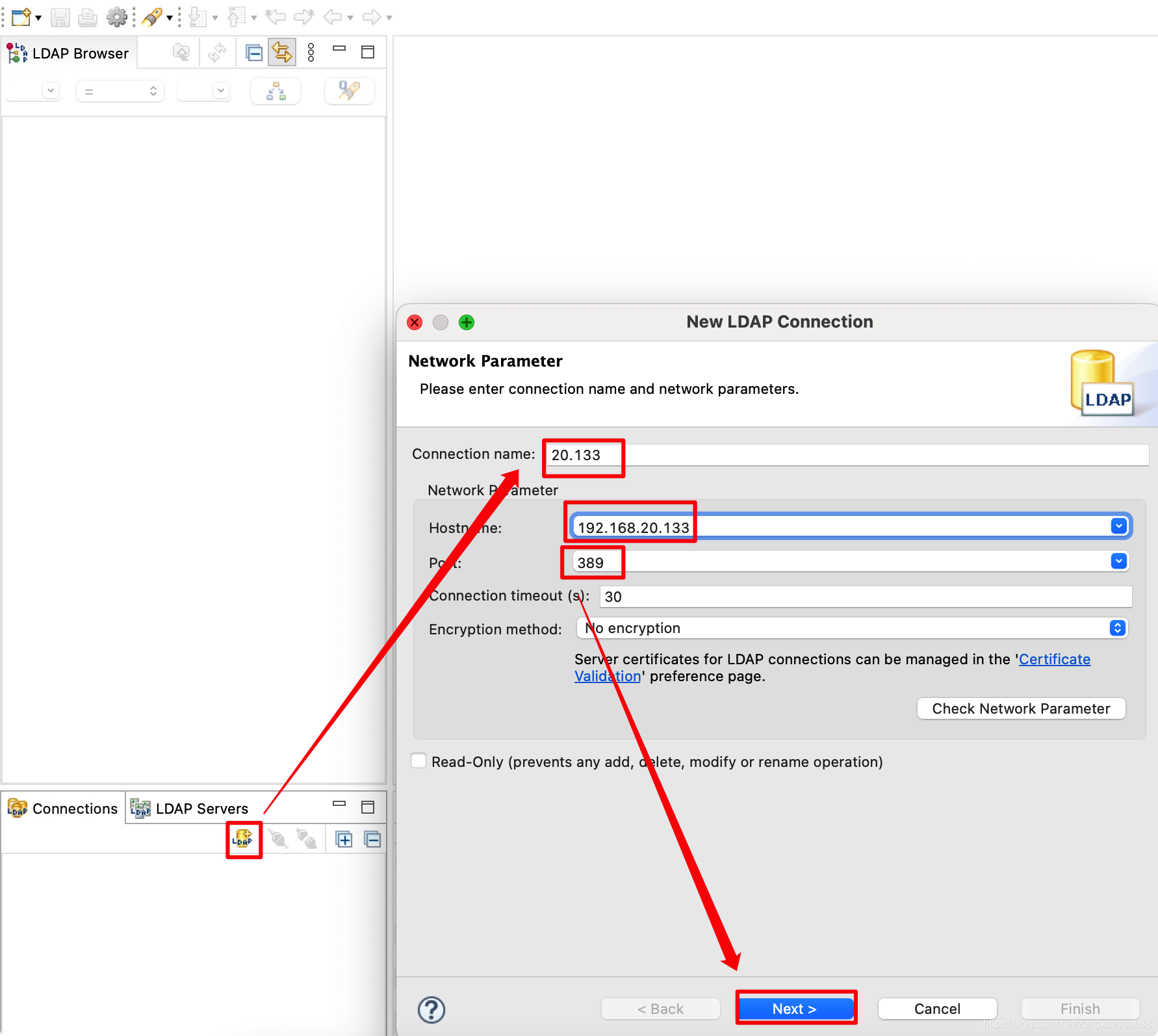This screenshot has width=1158, height=1036.
Task: Open the Port number dropdown
Action: (1119, 560)
